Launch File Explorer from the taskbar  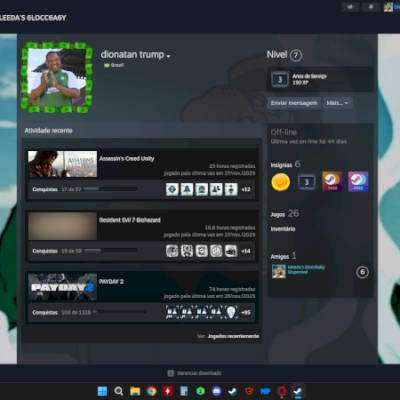[x=135, y=391]
